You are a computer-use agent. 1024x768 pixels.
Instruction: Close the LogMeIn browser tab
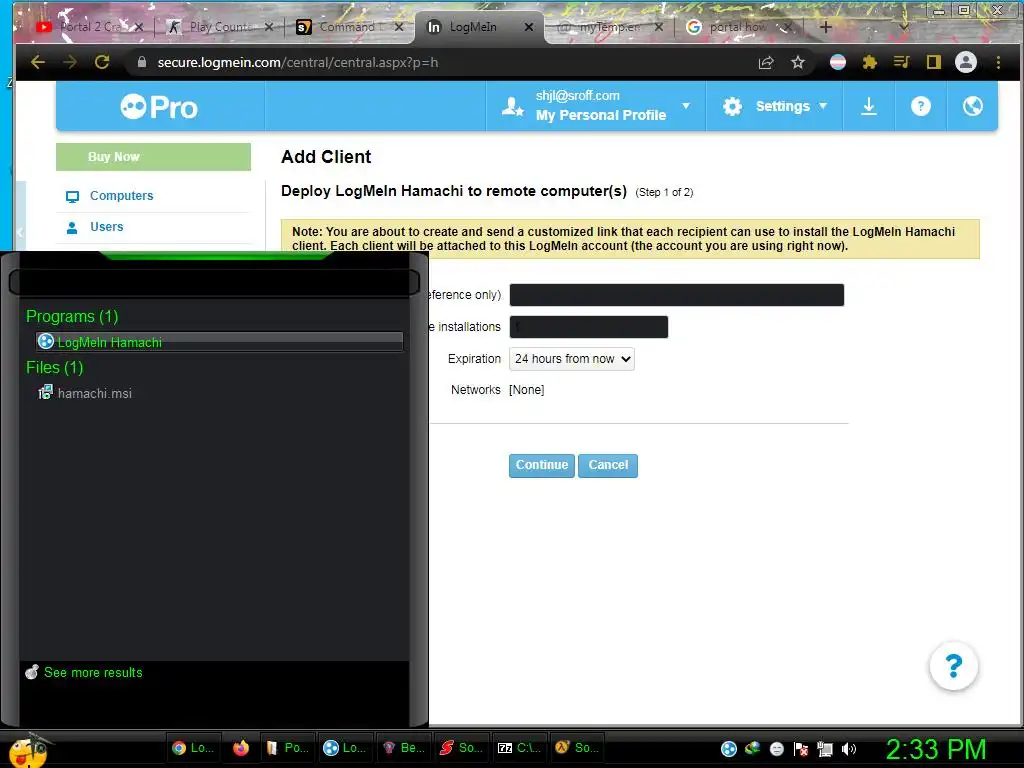pyautogui.click(x=529, y=27)
